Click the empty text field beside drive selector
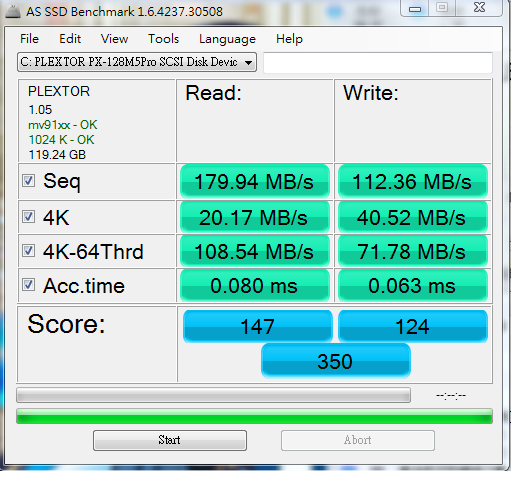 pyautogui.click(x=378, y=62)
